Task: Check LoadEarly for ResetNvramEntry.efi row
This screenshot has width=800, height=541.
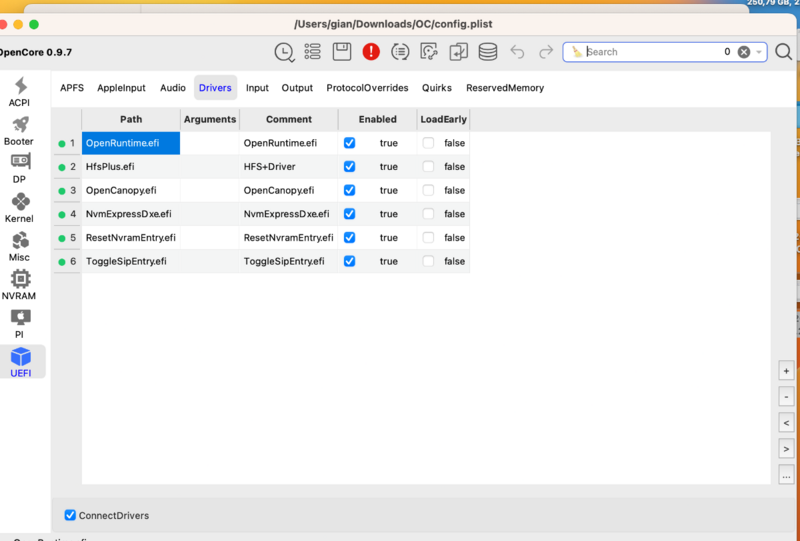Action: [429, 237]
